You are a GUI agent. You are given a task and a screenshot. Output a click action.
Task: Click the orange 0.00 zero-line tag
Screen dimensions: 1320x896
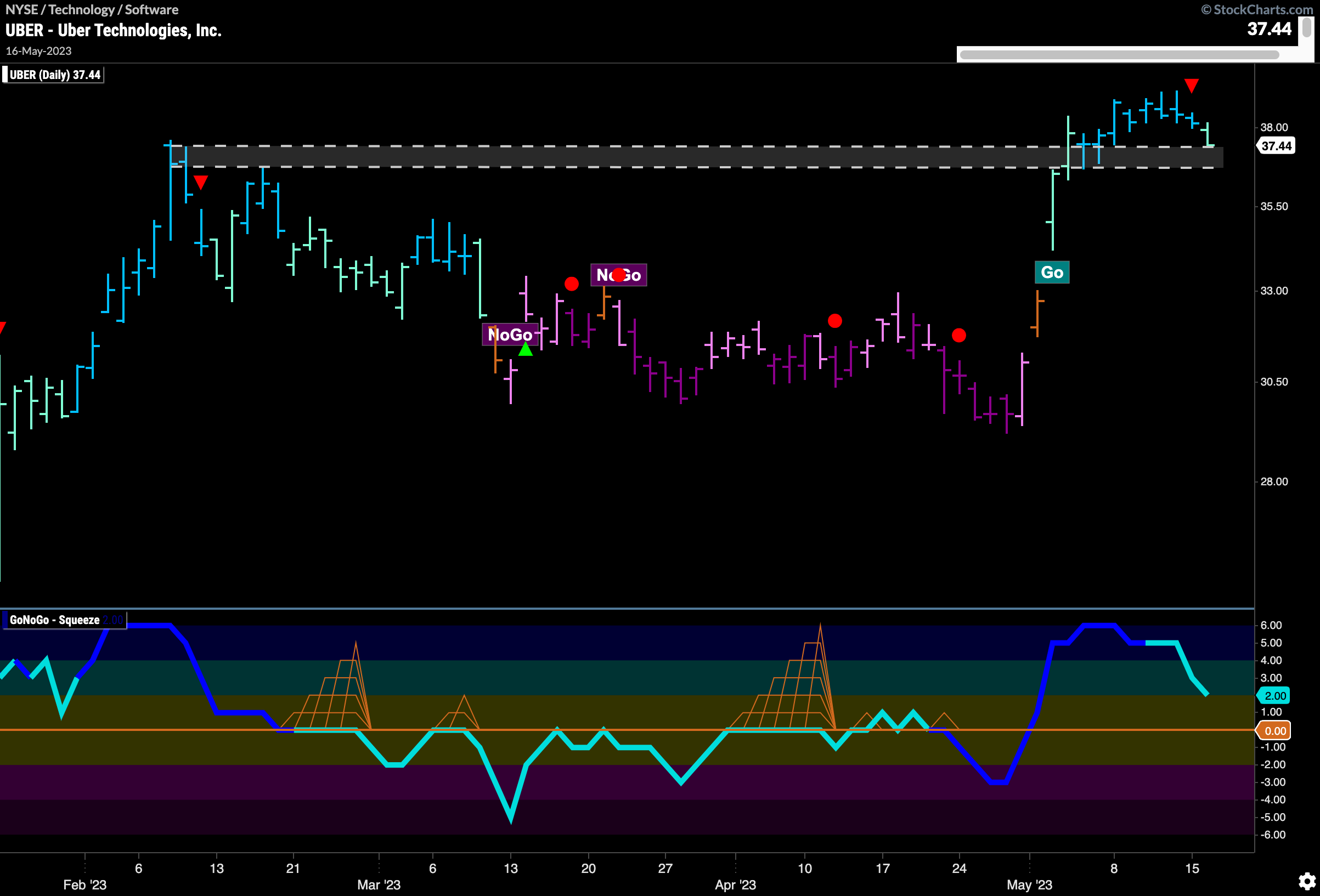click(x=1274, y=731)
